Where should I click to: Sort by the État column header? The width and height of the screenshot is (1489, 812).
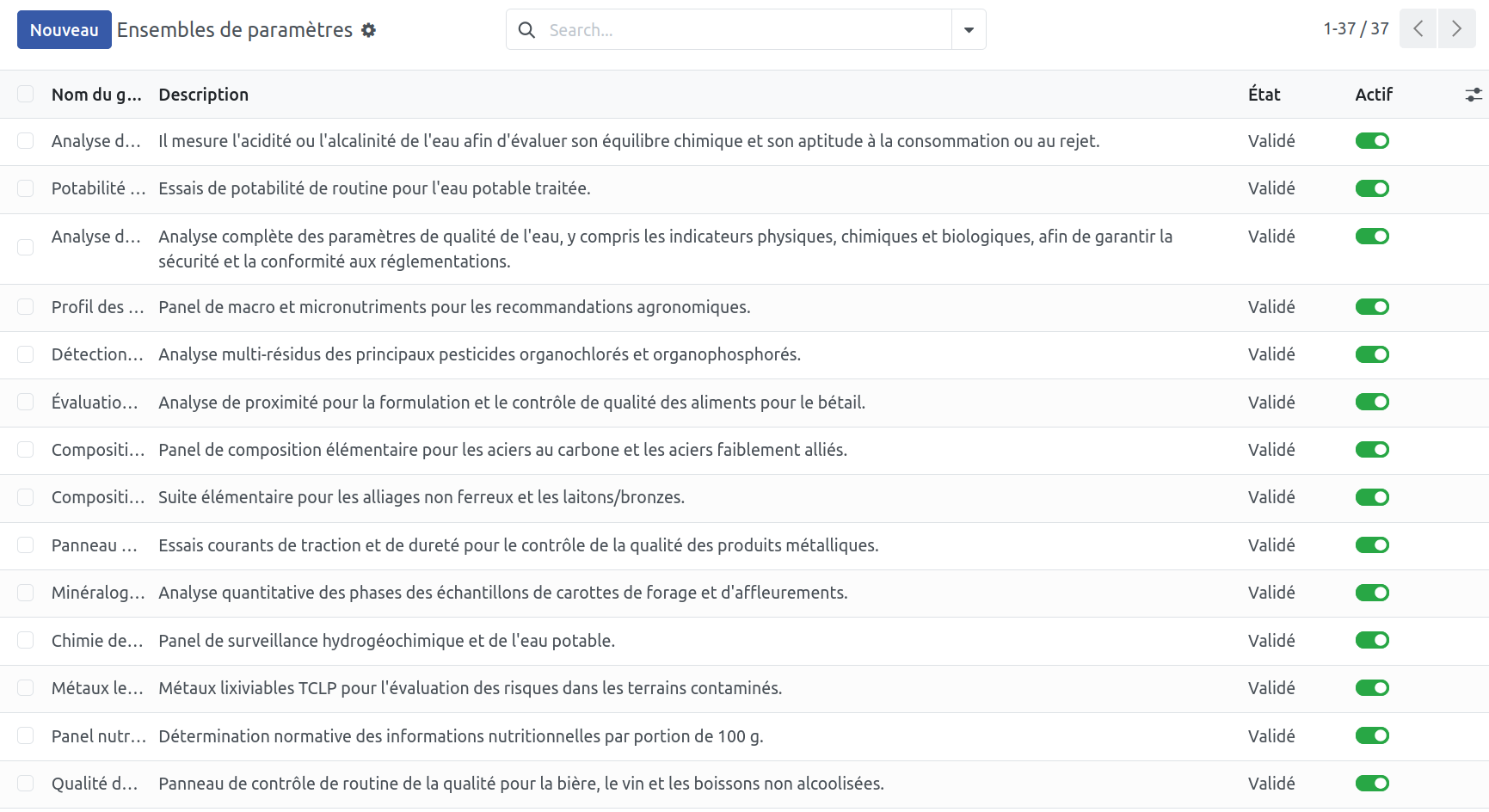1264,95
